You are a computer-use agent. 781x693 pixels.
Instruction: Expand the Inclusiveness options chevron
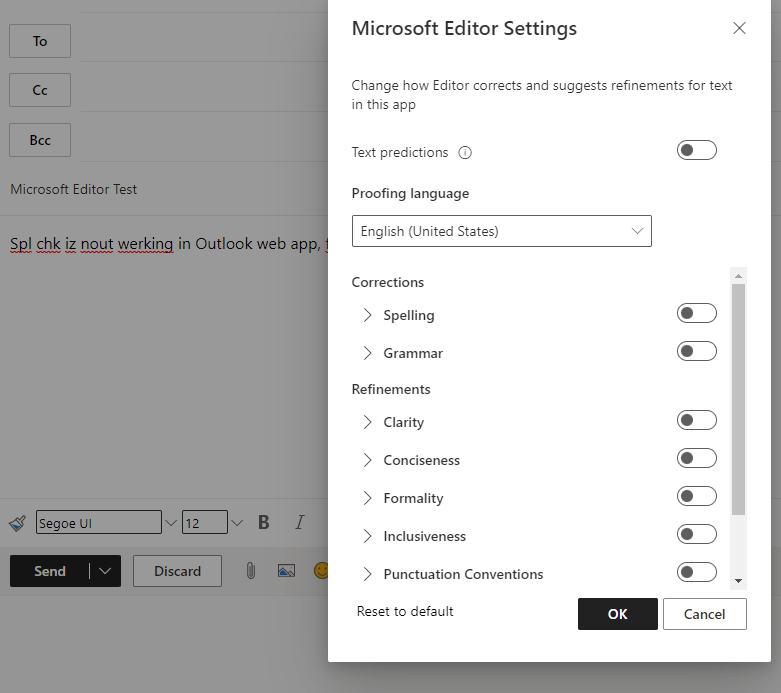368,536
